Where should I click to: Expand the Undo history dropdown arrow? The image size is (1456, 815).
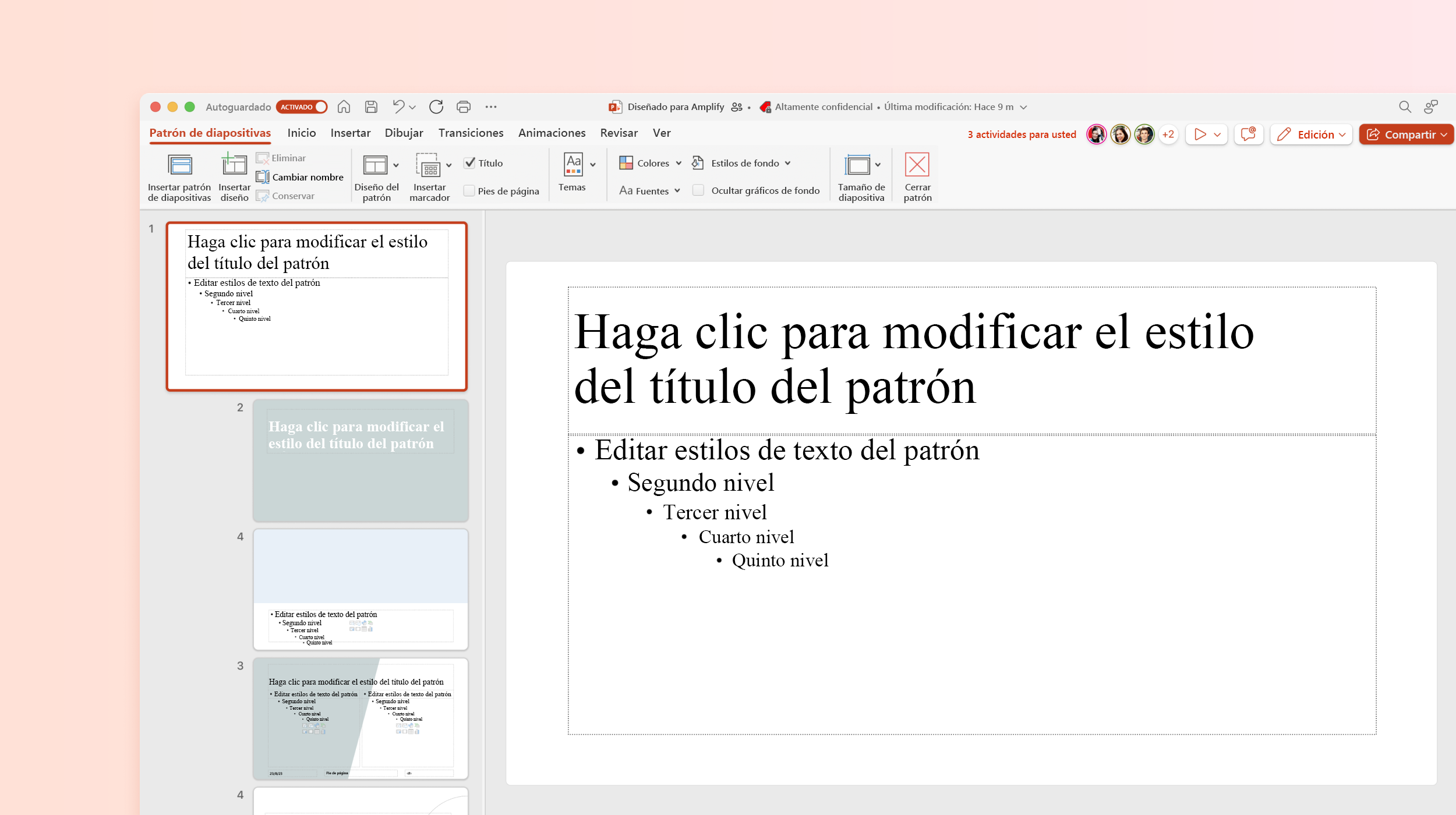click(412, 107)
